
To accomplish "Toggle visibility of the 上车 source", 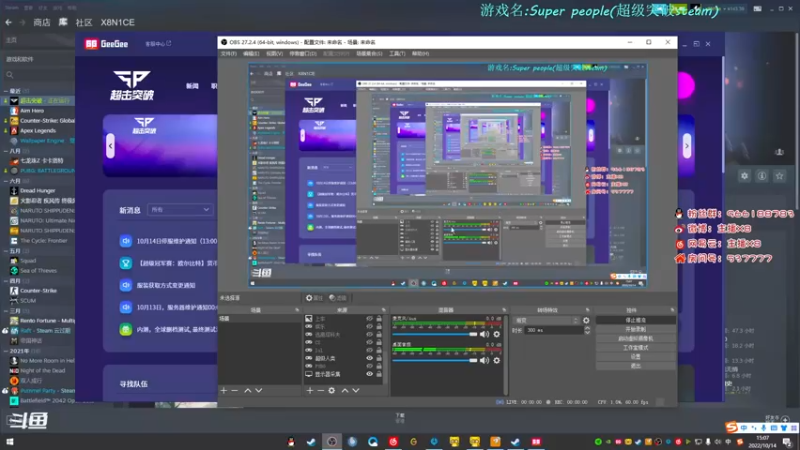I will click(369, 318).
